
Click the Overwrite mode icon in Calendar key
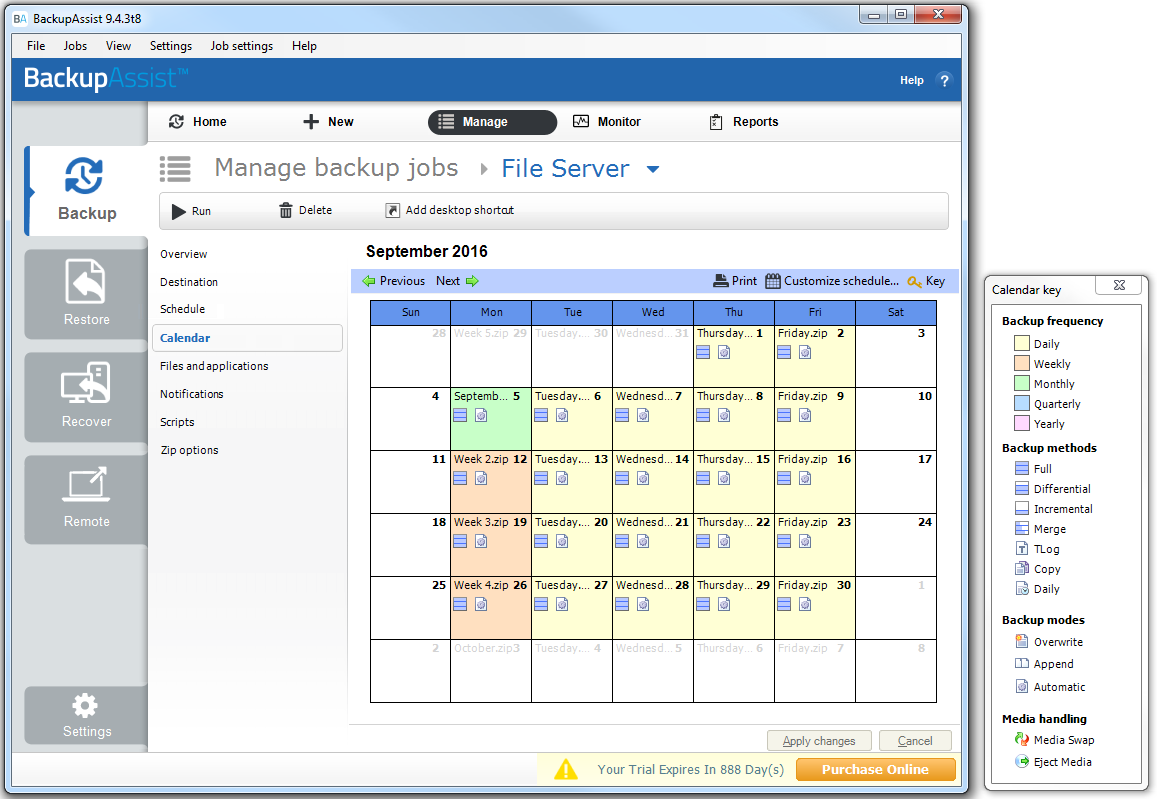click(x=1022, y=641)
